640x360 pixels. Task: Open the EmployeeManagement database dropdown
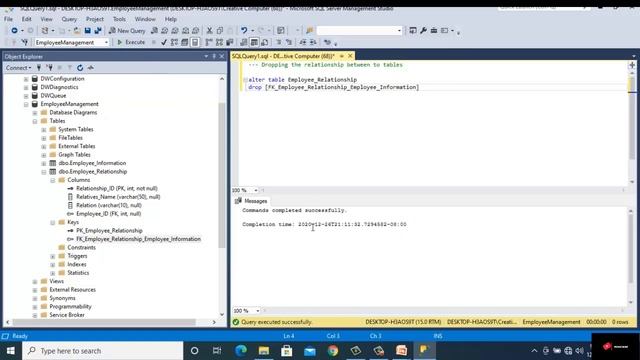point(106,42)
